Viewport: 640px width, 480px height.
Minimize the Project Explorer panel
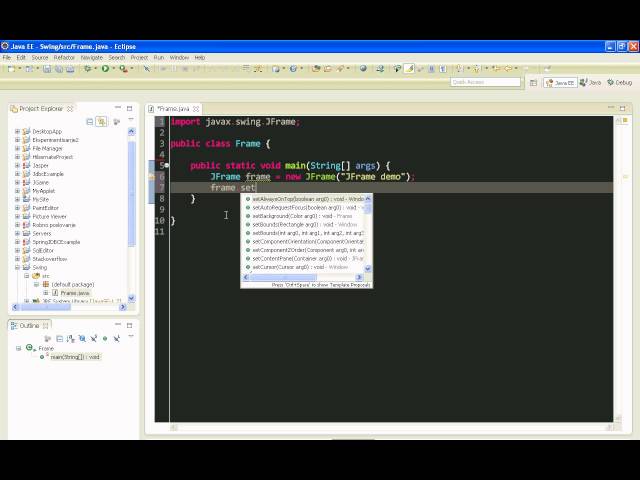(x=118, y=108)
